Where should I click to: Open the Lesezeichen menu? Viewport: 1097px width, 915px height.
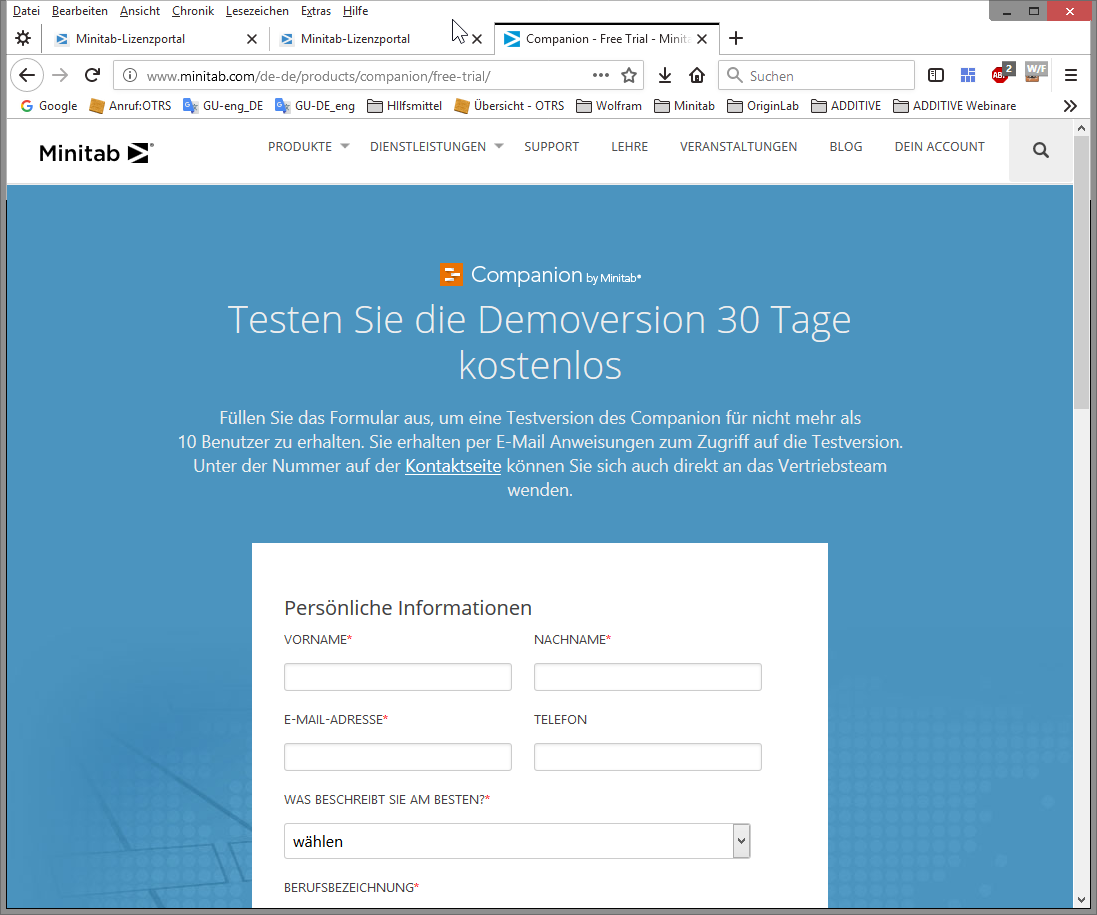(257, 10)
